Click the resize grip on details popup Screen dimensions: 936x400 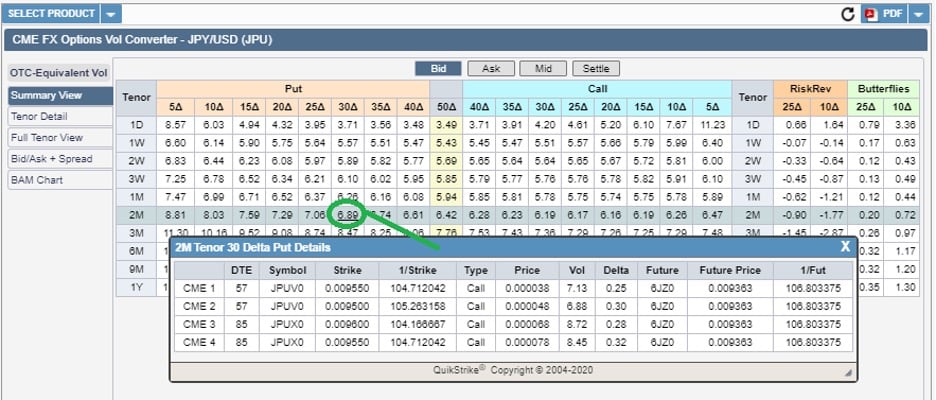pyautogui.click(x=848, y=372)
